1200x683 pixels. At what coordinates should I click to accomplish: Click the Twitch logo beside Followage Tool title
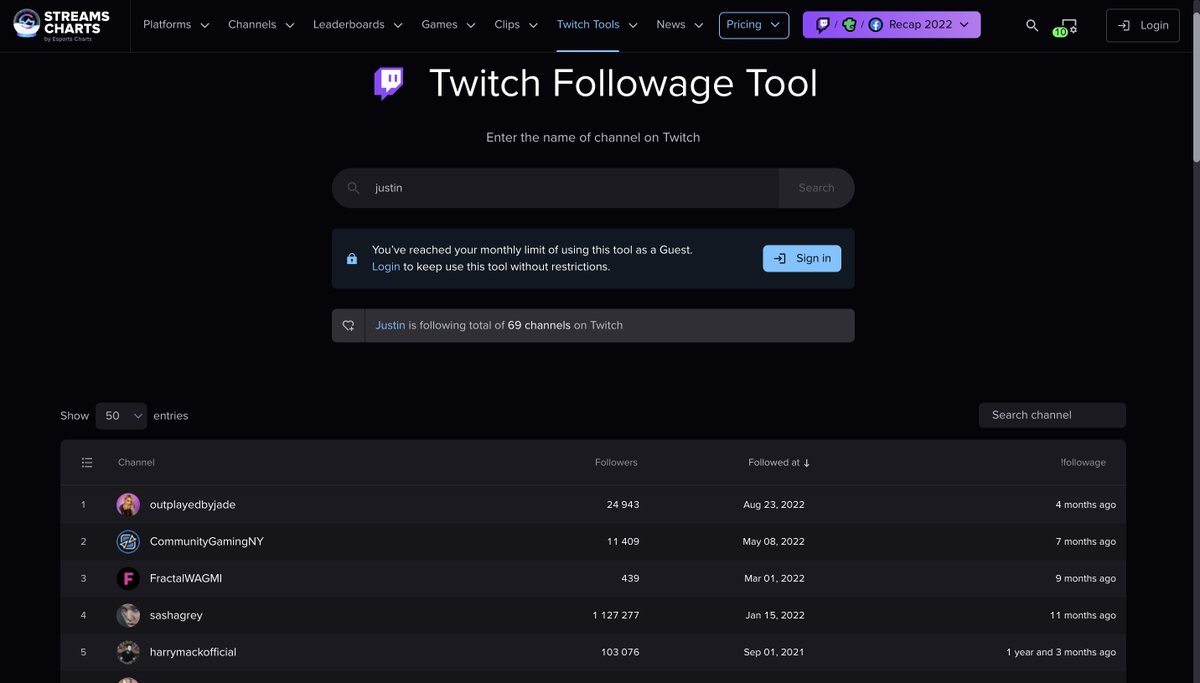(388, 84)
